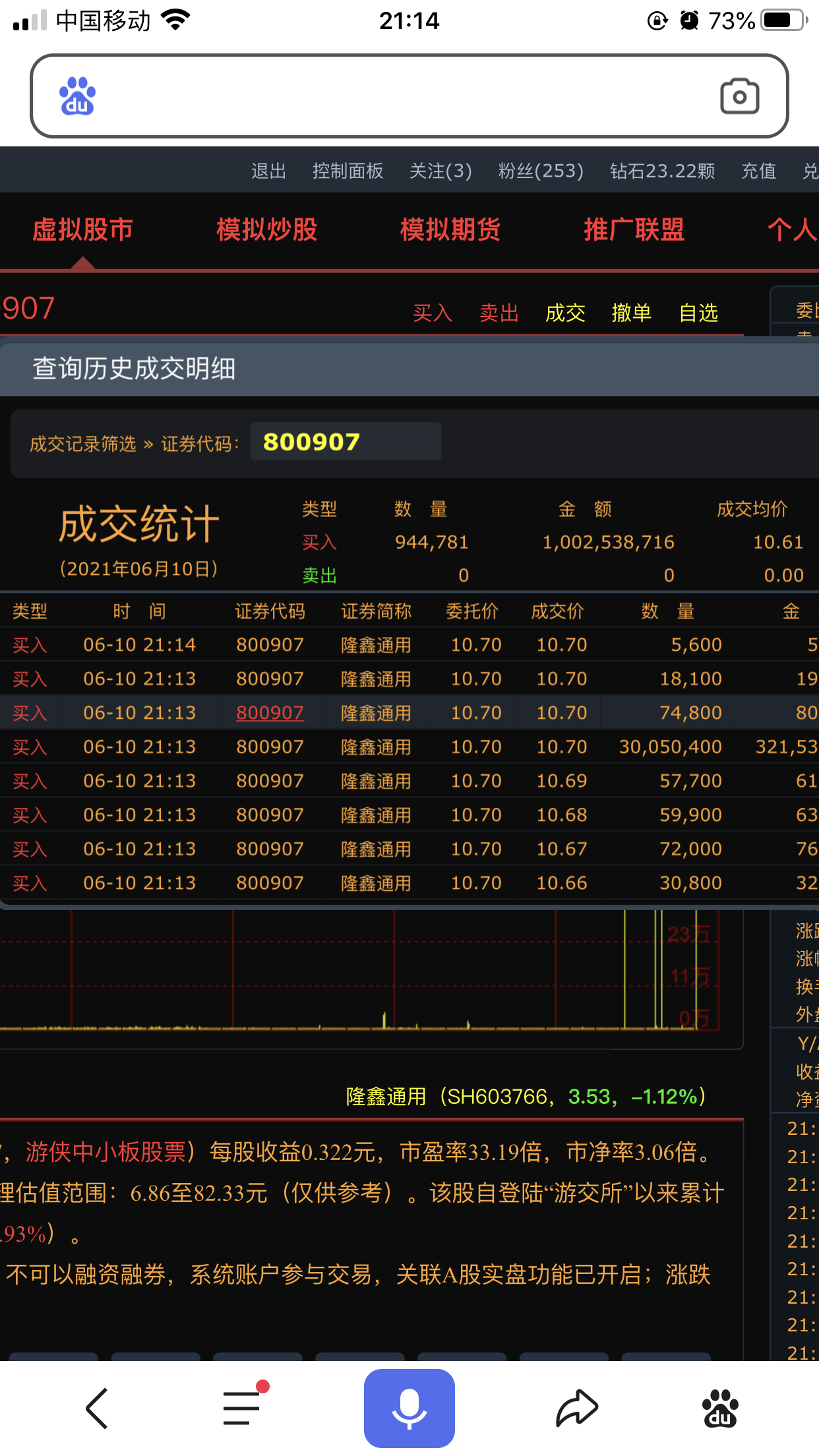Click the securities code field 800907
This screenshot has width=819, height=1456.
coord(346,442)
